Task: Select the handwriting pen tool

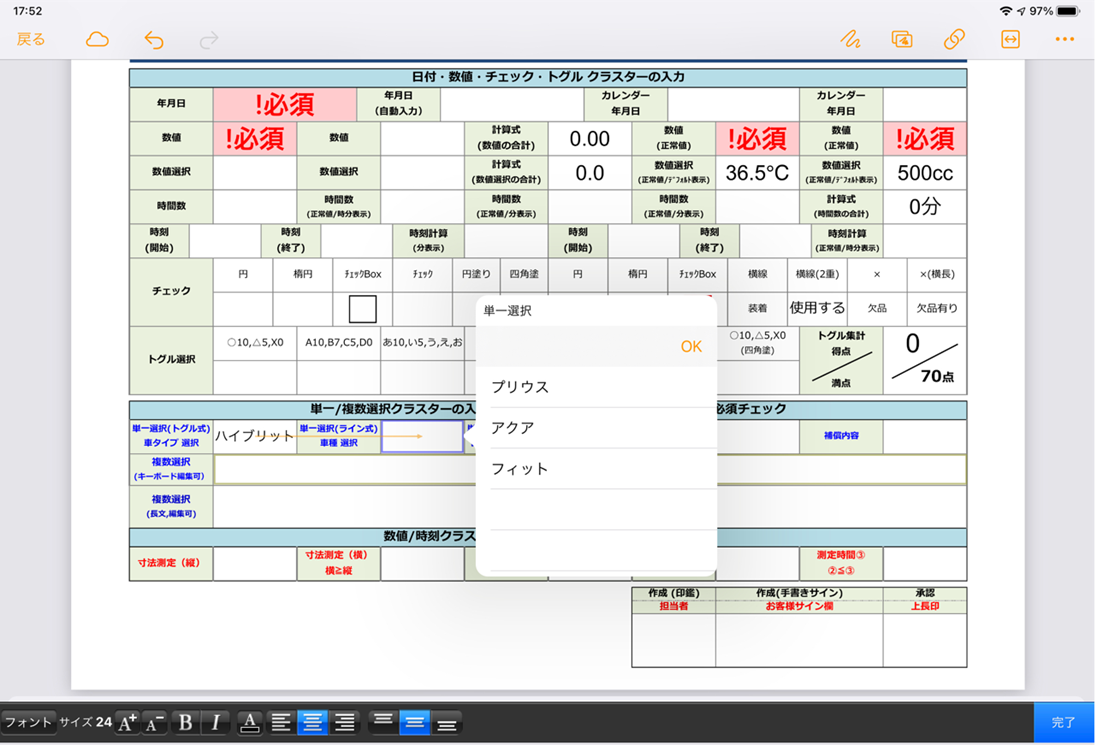Action: 850,40
